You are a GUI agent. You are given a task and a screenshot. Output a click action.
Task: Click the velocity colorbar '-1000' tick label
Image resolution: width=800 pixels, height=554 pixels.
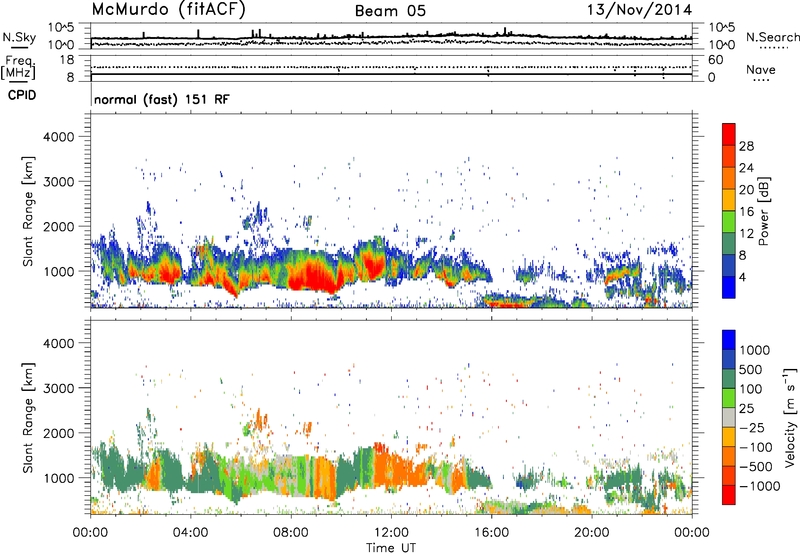pos(759,486)
